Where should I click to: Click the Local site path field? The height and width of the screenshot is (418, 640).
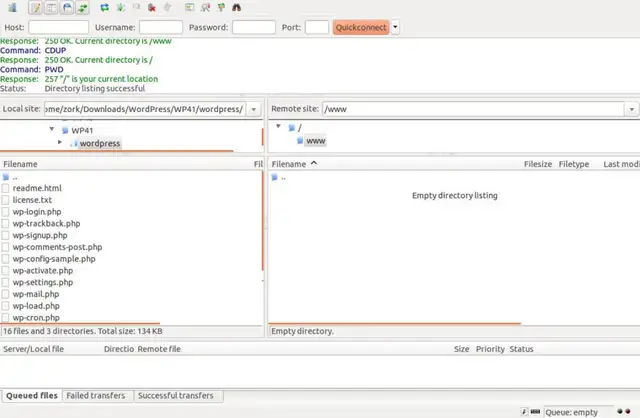pos(145,109)
